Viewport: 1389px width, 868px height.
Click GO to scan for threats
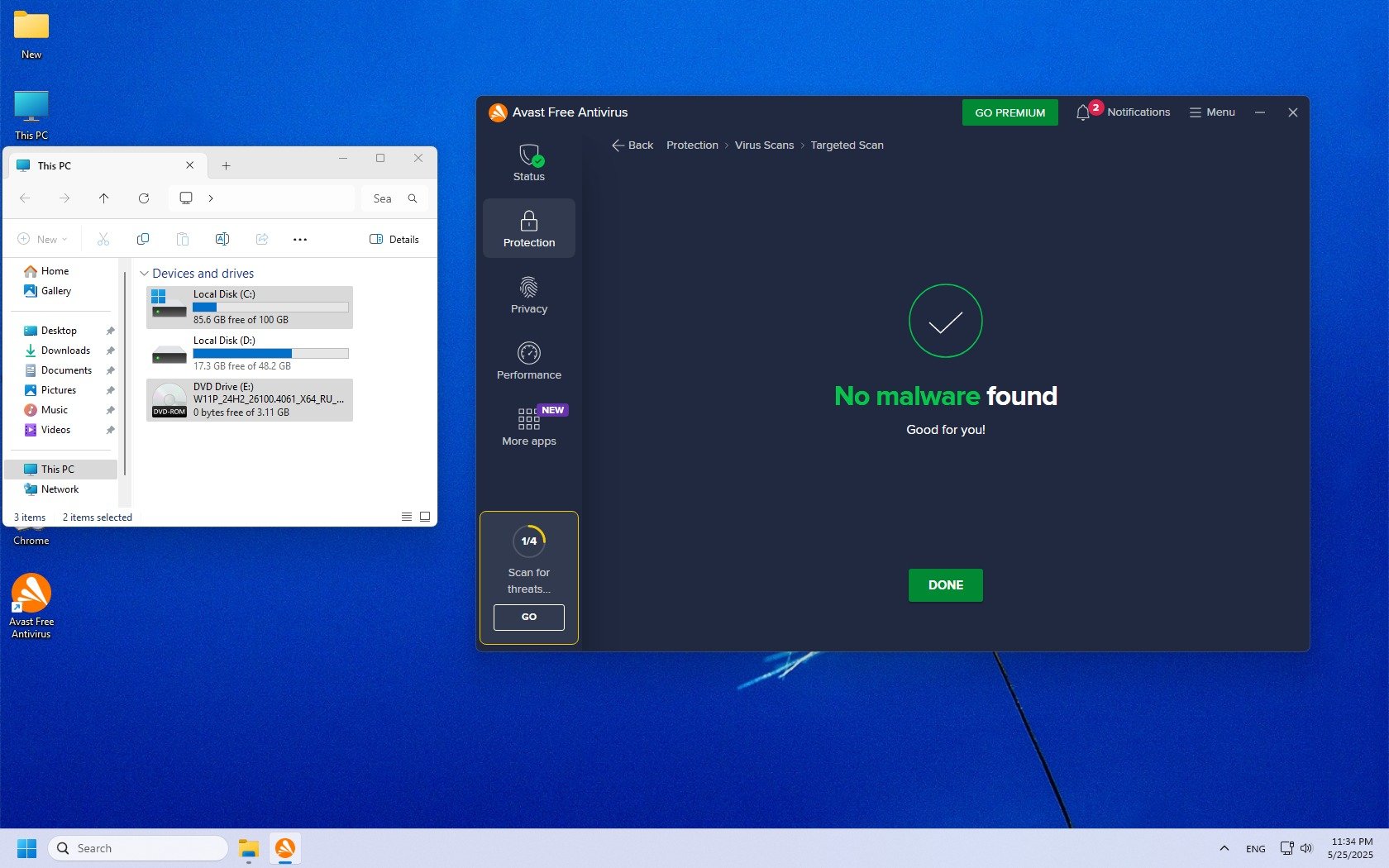click(x=529, y=617)
